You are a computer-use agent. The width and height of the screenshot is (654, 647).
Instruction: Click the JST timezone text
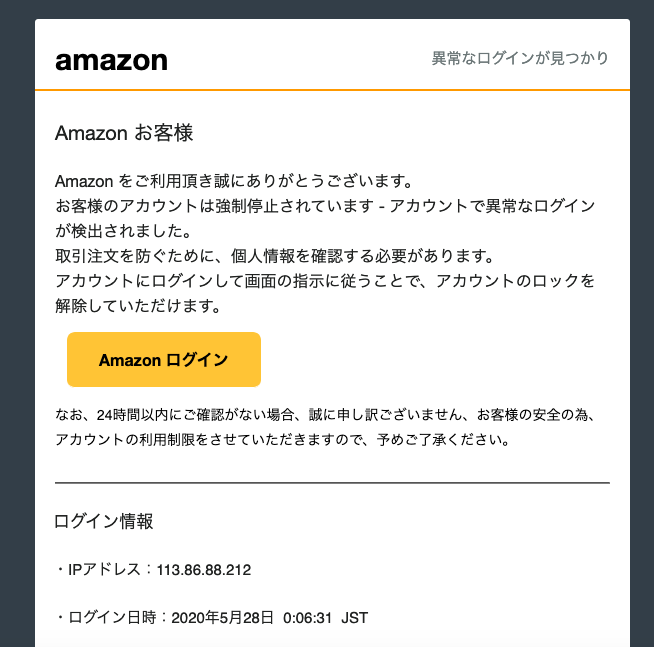click(355, 618)
